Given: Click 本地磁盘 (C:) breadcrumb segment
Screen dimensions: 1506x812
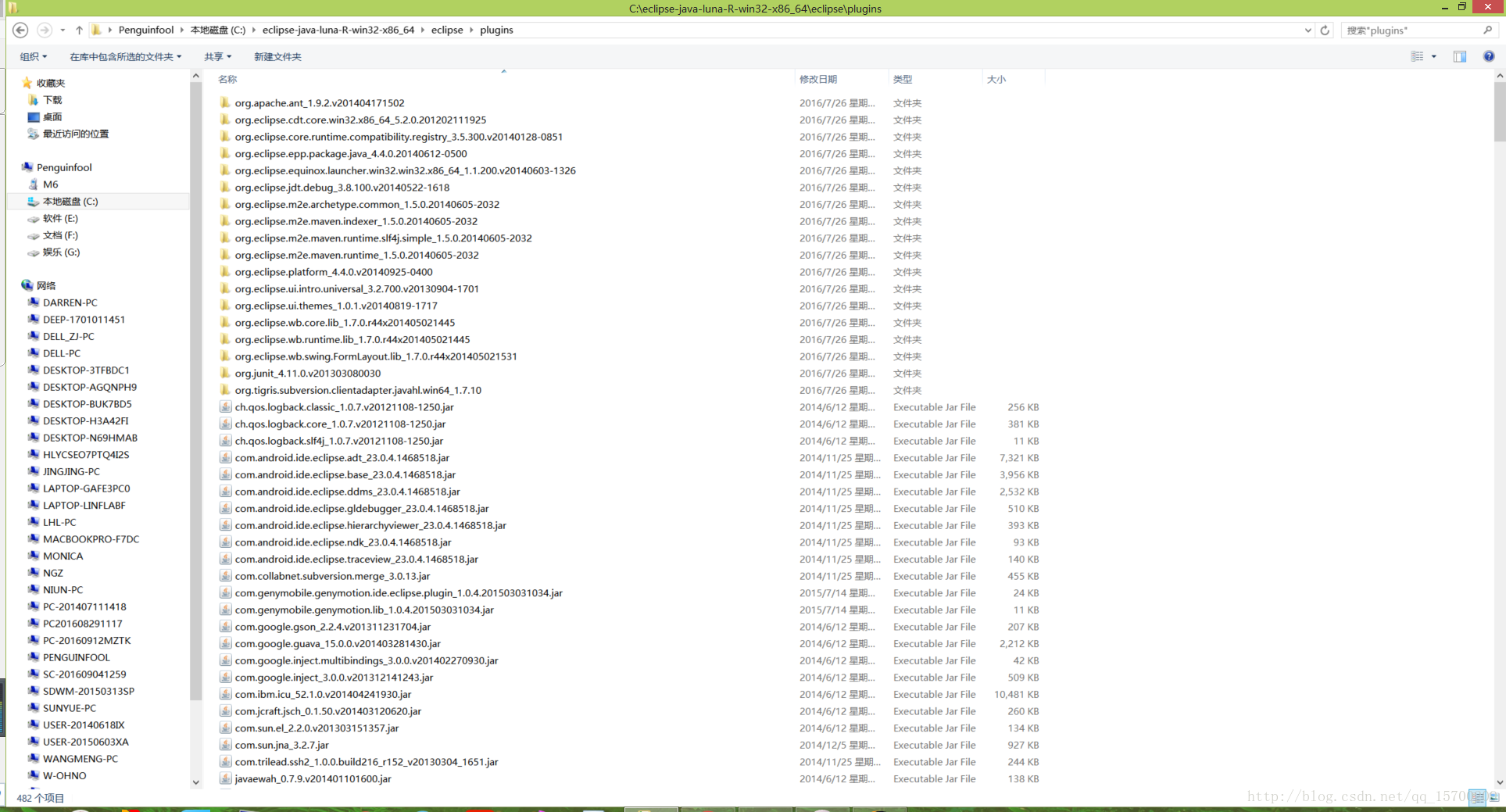Looking at the screenshot, I should [x=218, y=30].
